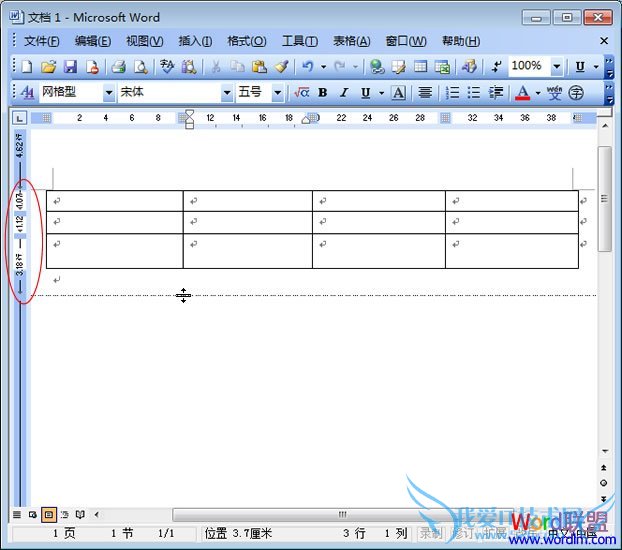Toggle Bold formatting button
622x550 pixels.
pos(322,93)
